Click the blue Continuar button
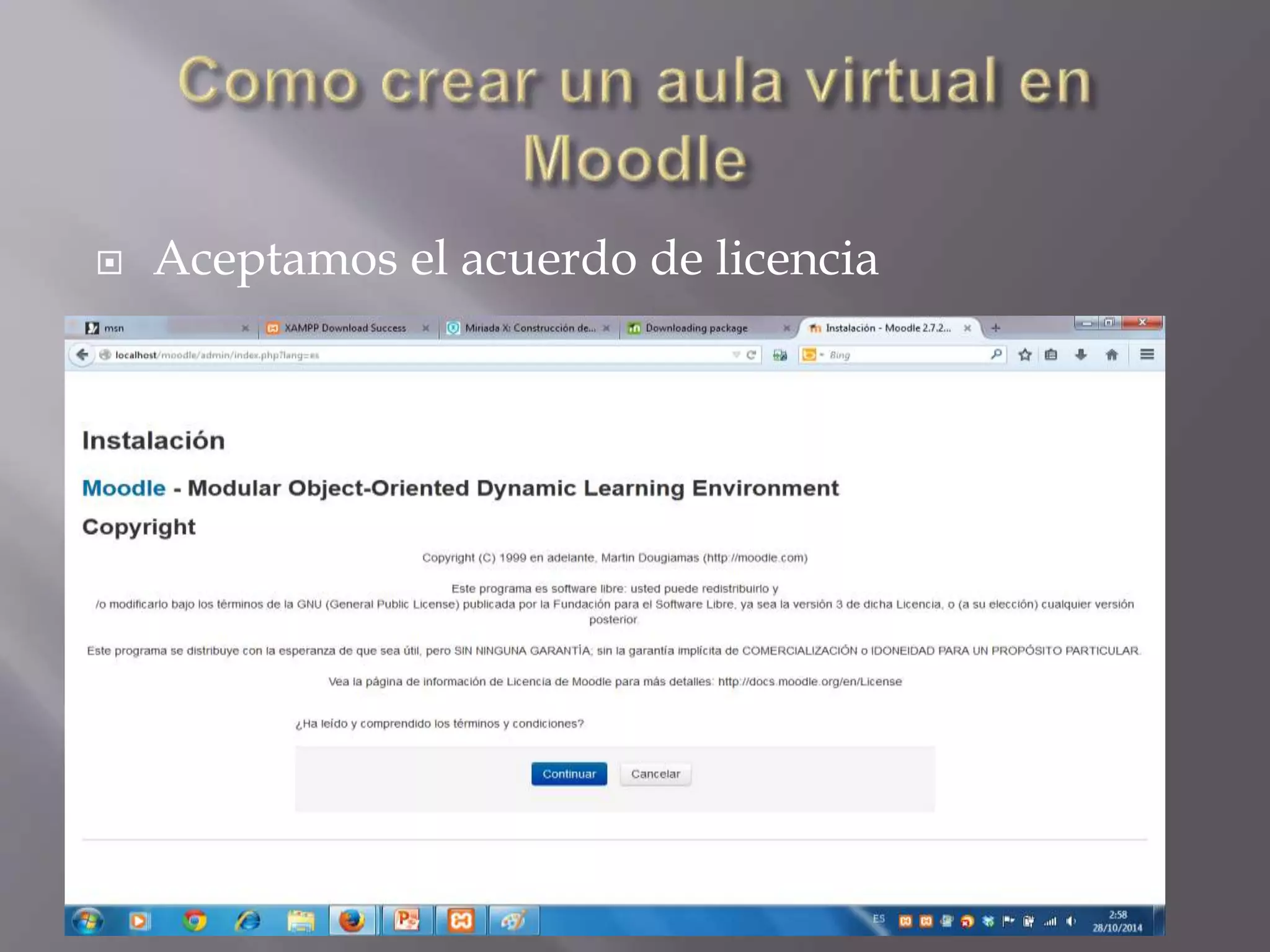Viewport: 1270px width, 952px height. coord(569,773)
